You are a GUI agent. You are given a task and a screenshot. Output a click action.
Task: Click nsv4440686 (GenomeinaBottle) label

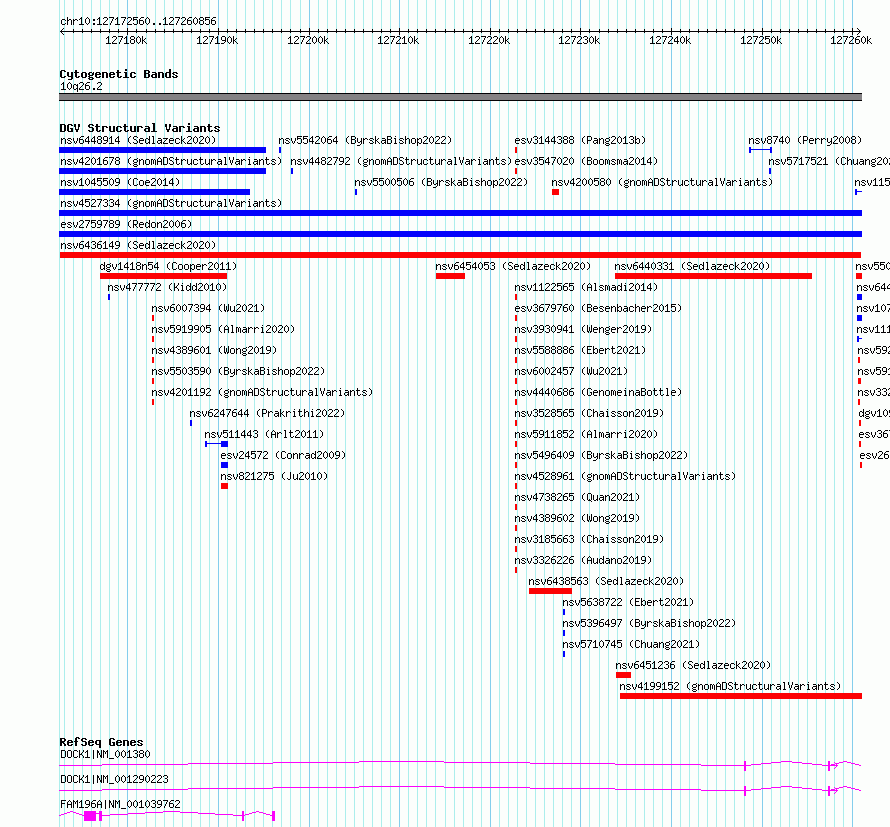tap(598, 392)
